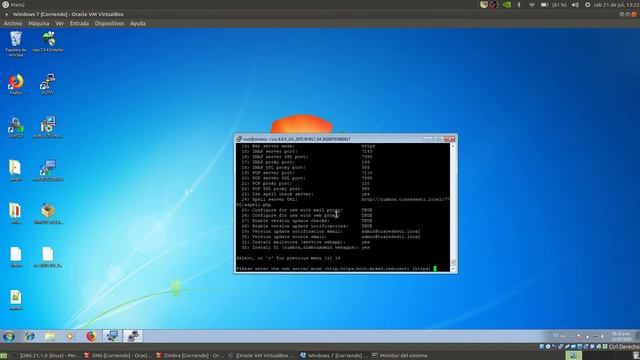Open the system settings gear indicator
This screenshot has width=640, height=360.
click(587, 4)
